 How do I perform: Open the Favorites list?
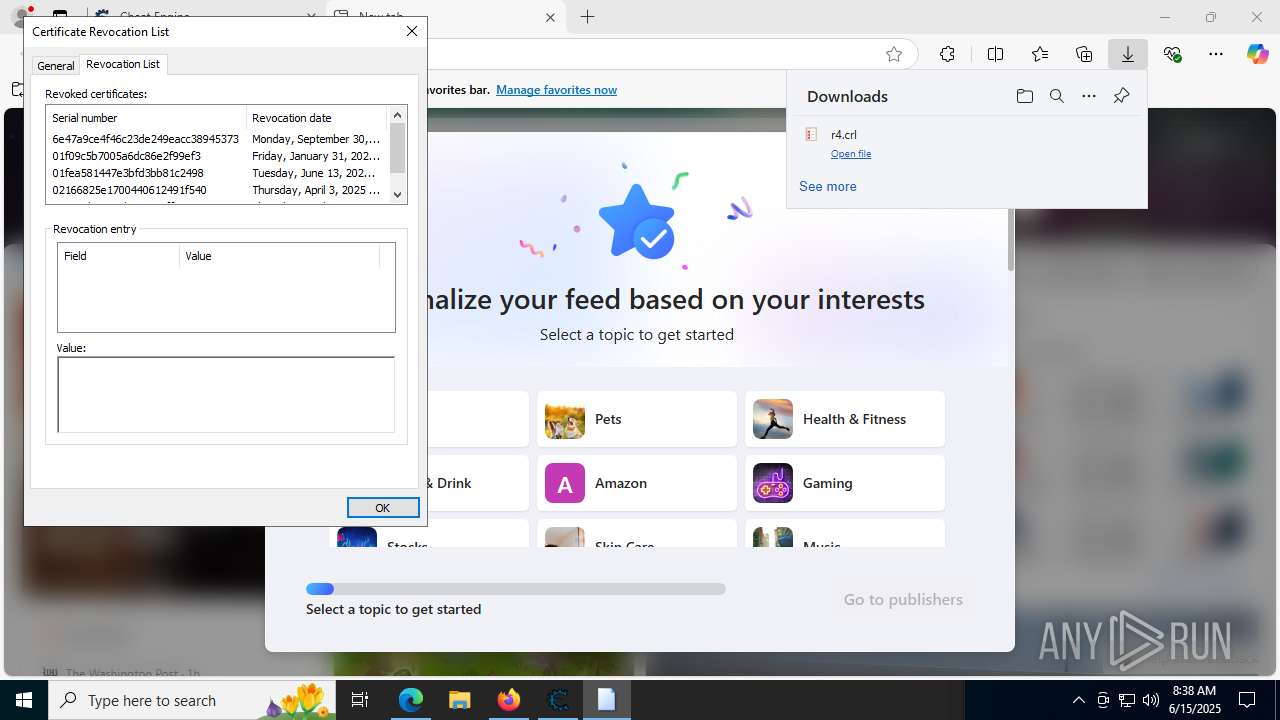coord(1040,54)
